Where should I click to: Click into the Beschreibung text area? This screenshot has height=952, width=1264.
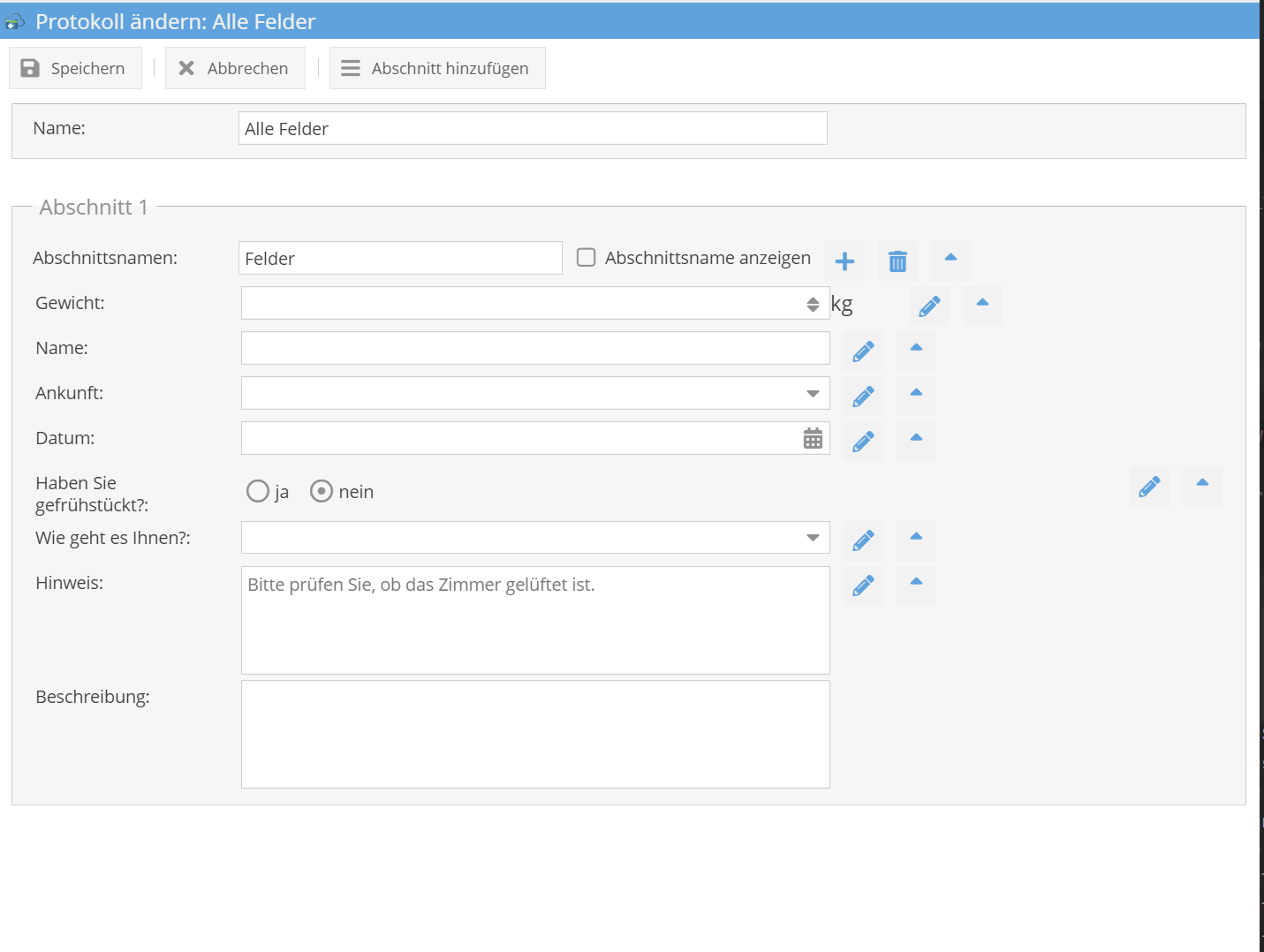coord(535,734)
